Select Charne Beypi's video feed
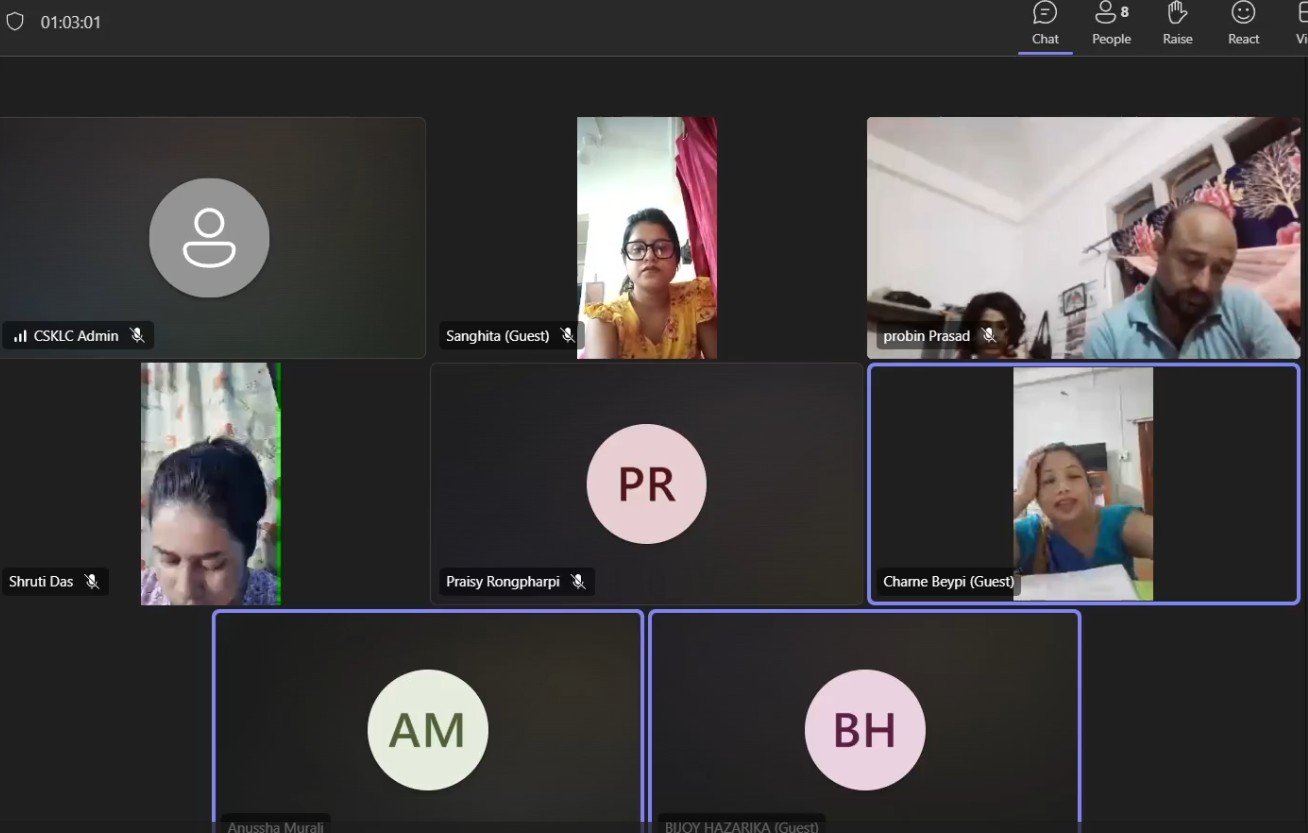 (x=1083, y=484)
